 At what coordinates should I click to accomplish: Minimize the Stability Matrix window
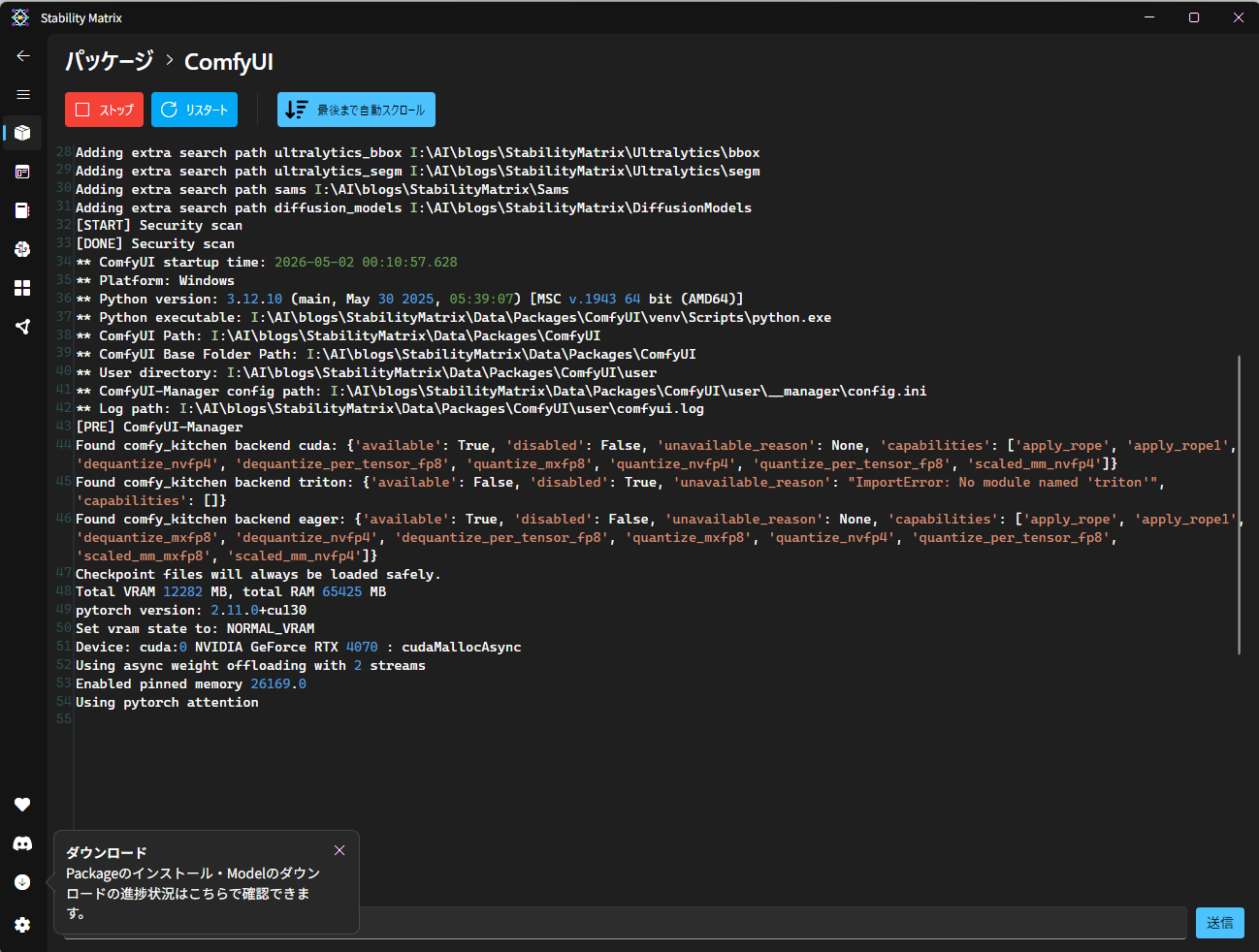[1149, 17]
